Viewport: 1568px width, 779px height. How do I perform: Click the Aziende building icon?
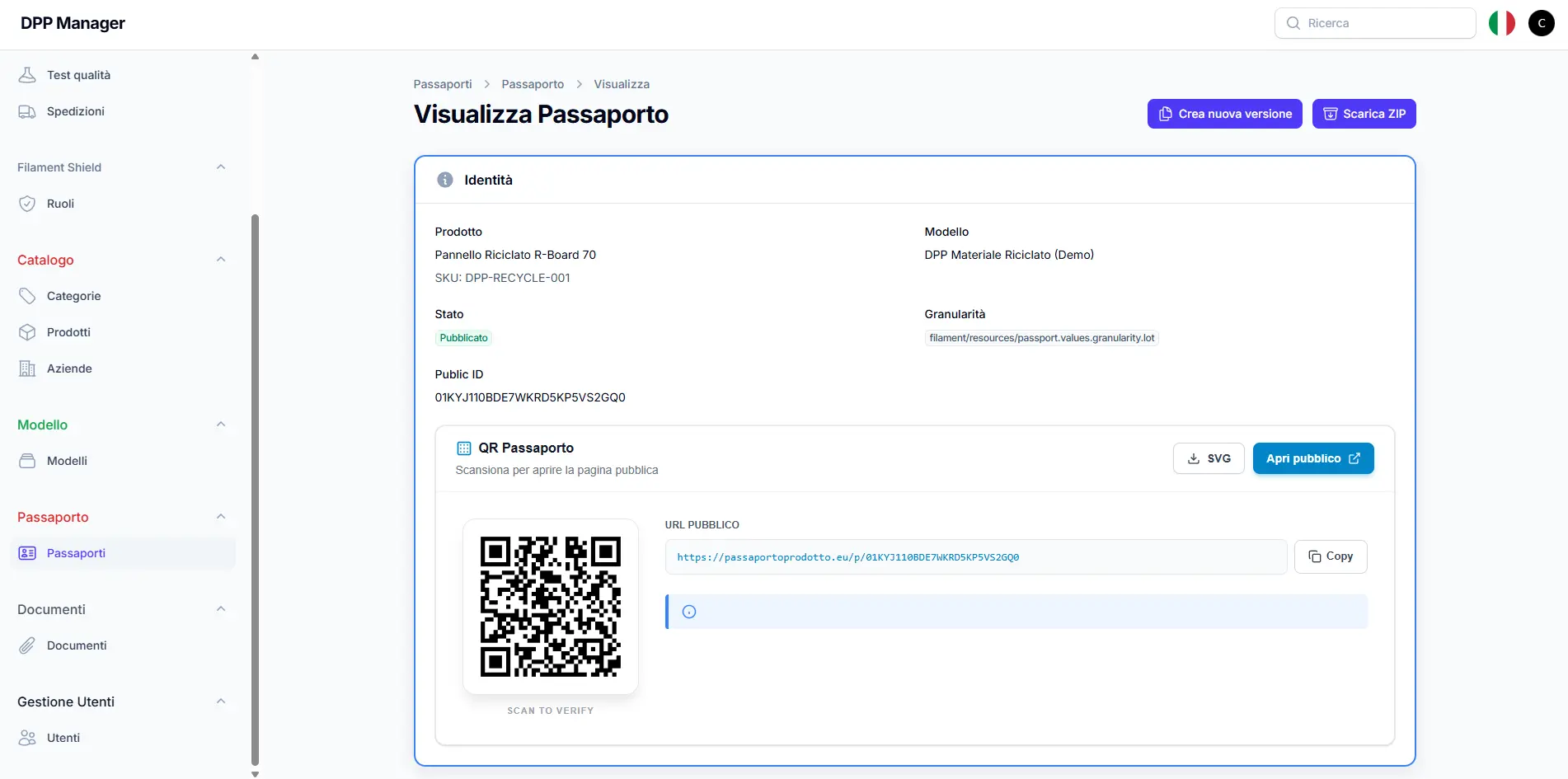click(27, 368)
